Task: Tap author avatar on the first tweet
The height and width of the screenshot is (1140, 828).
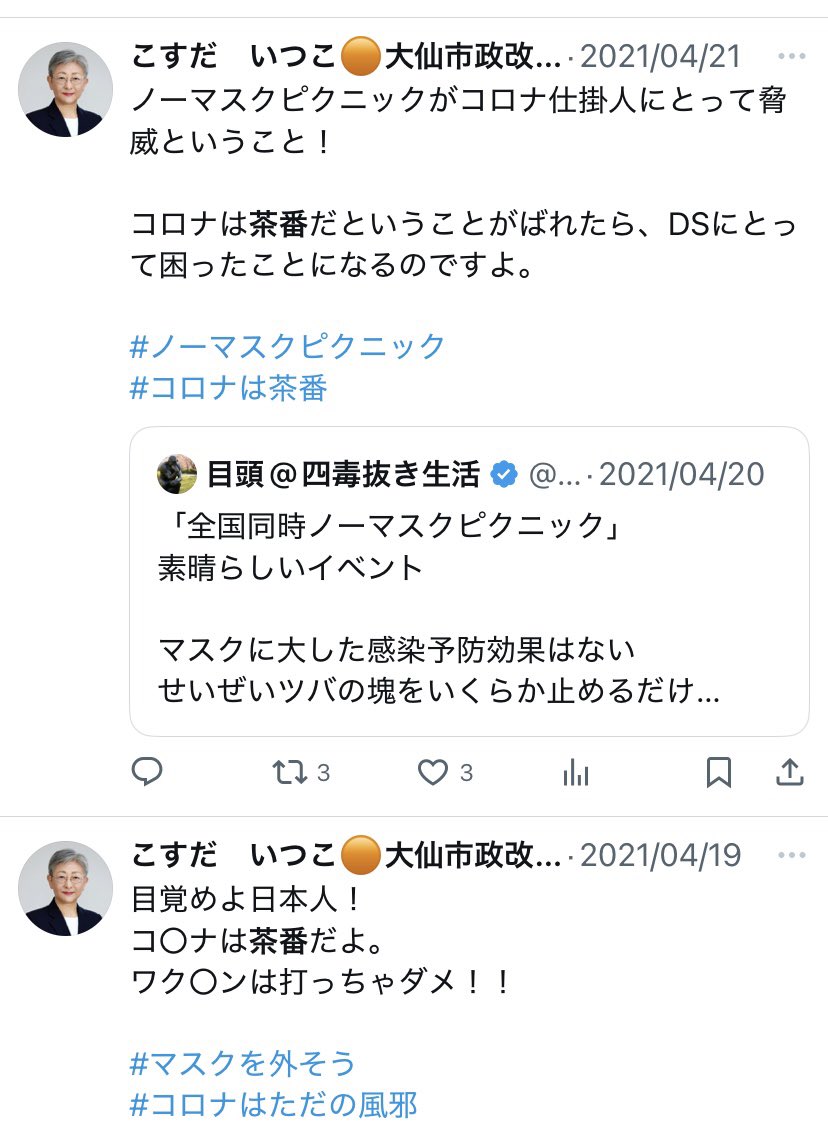Action: [65, 89]
